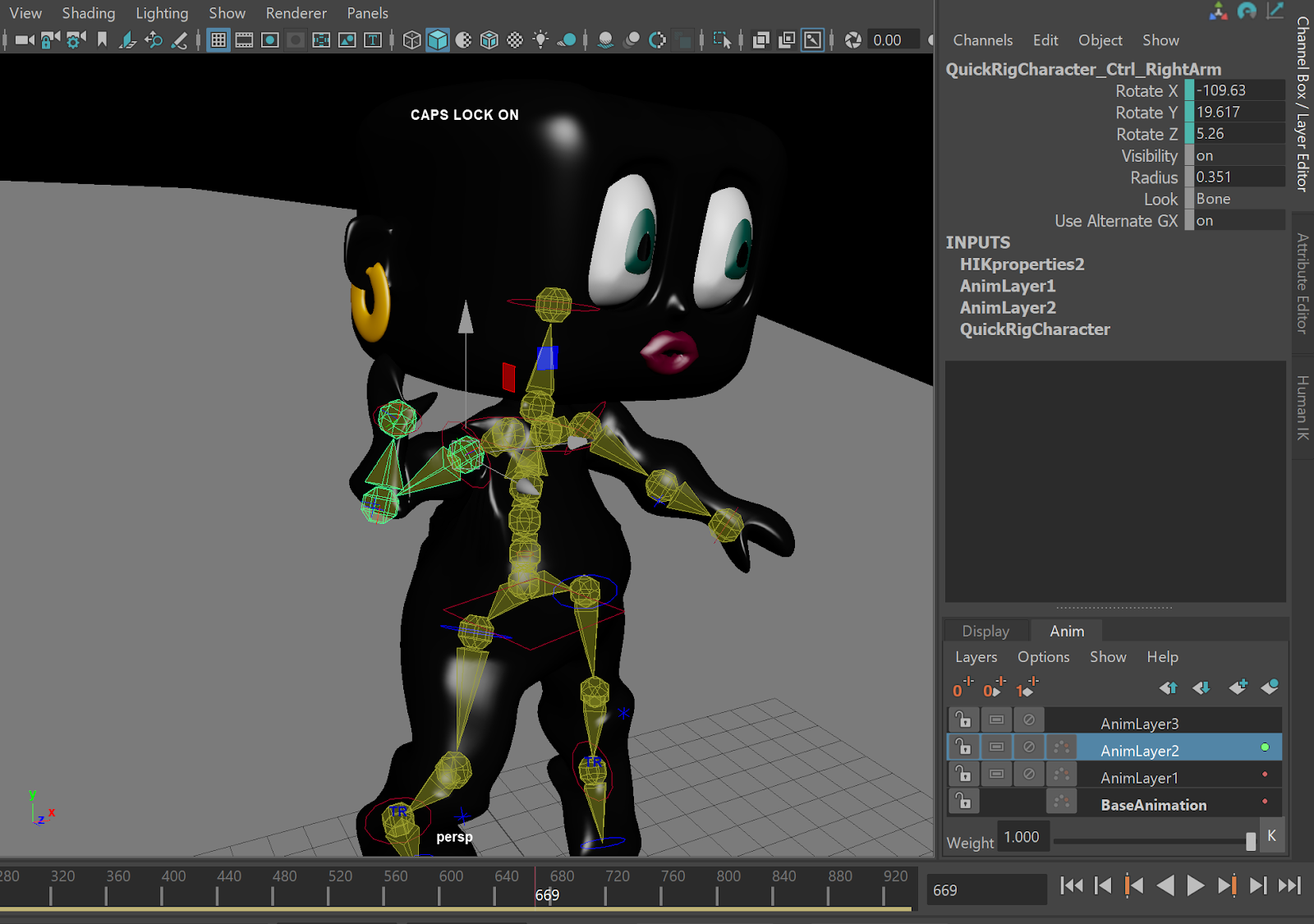
Task: Toggle Wireframe on Shaded cube icon
Action: click(489, 39)
